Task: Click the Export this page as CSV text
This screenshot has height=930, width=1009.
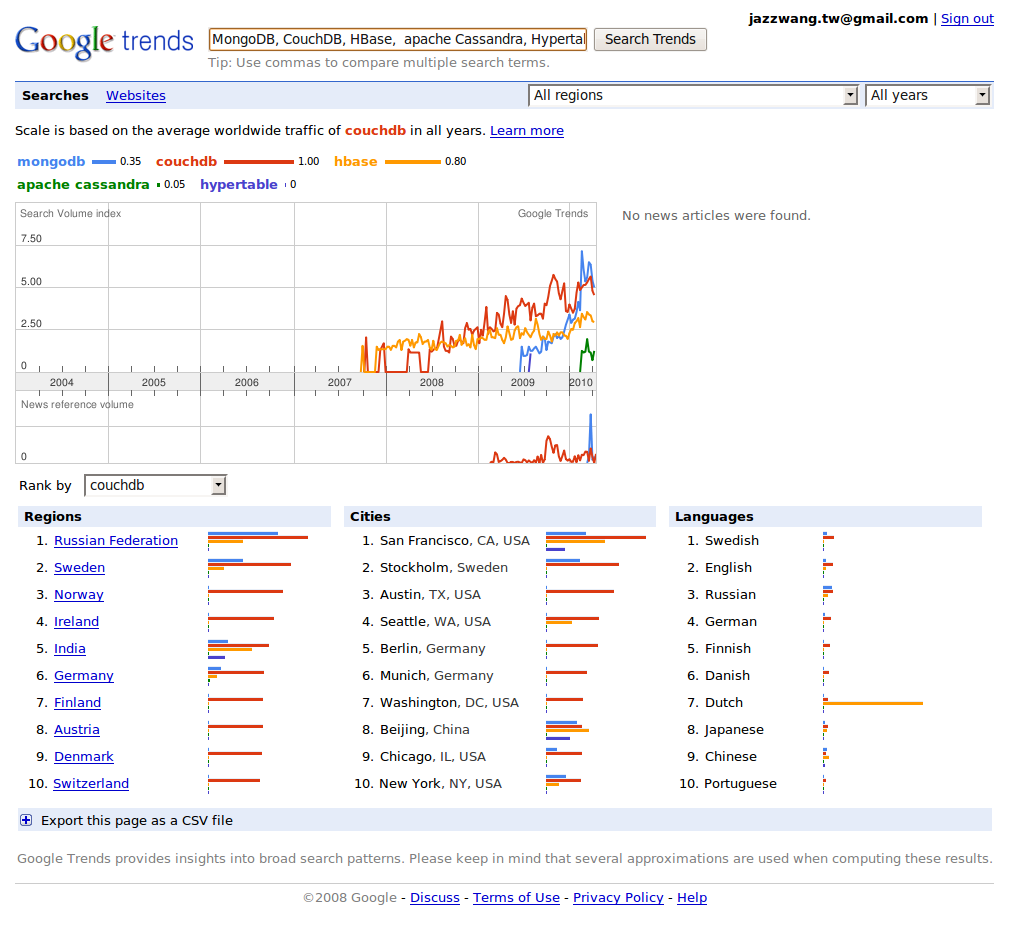Action: pos(137,821)
